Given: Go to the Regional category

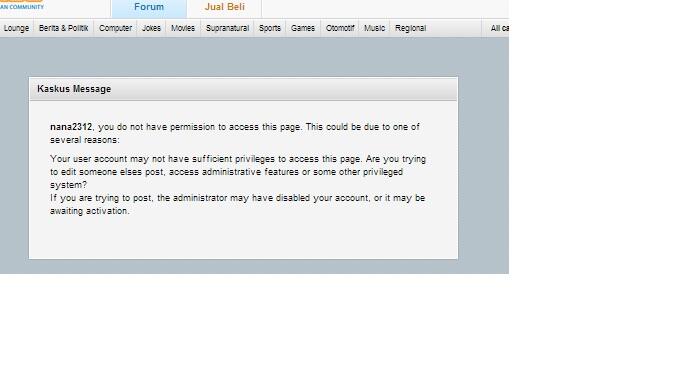Looking at the screenshot, I should click(x=410, y=28).
